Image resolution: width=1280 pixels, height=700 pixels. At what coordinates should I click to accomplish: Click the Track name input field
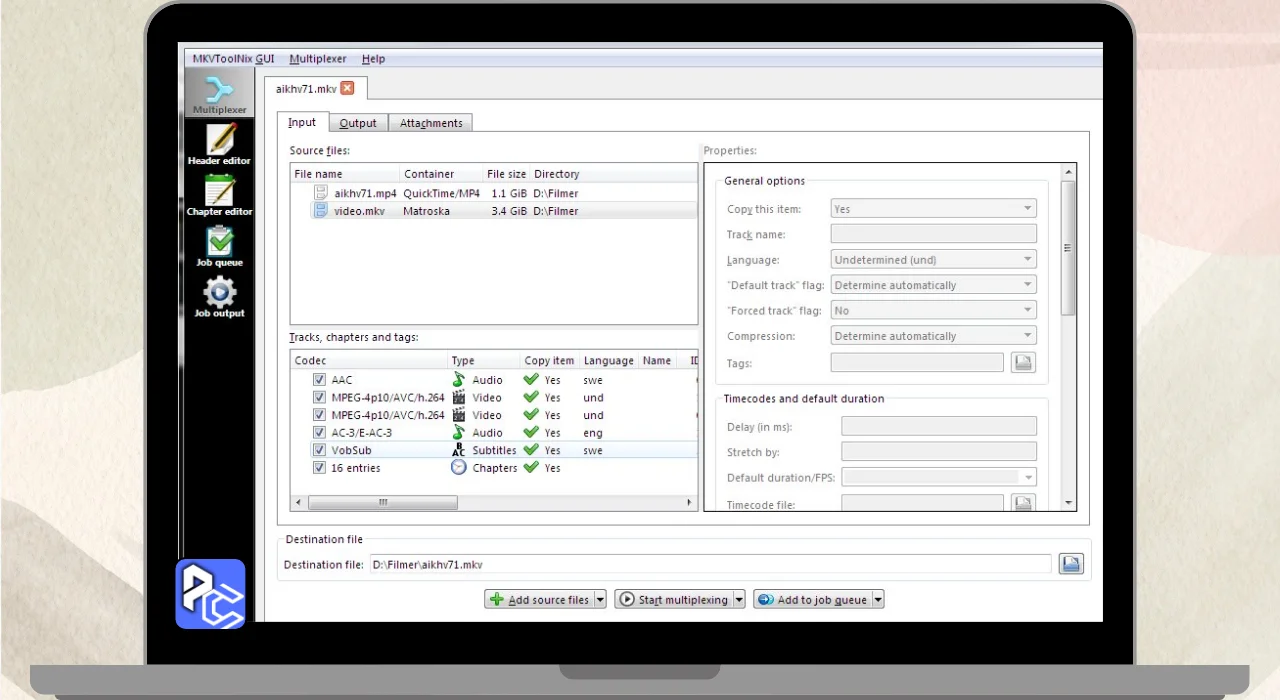(x=933, y=234)
